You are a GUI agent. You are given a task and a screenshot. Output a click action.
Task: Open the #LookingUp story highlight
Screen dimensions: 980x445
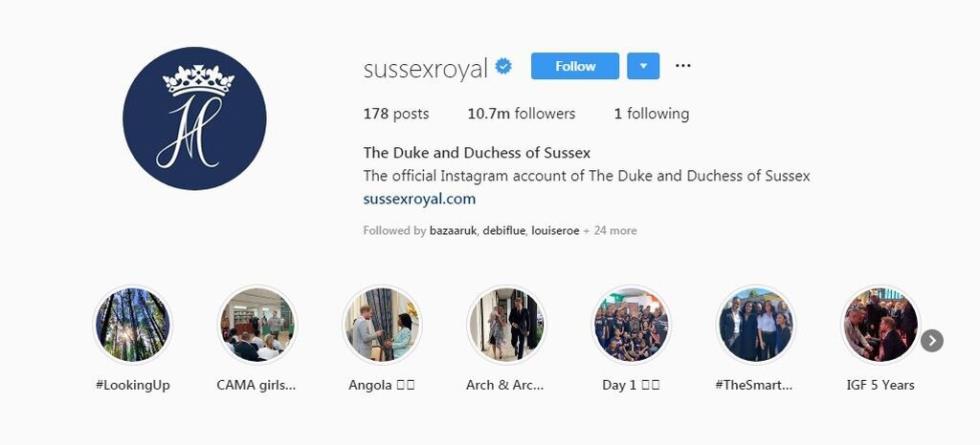[x=132, y=325]
